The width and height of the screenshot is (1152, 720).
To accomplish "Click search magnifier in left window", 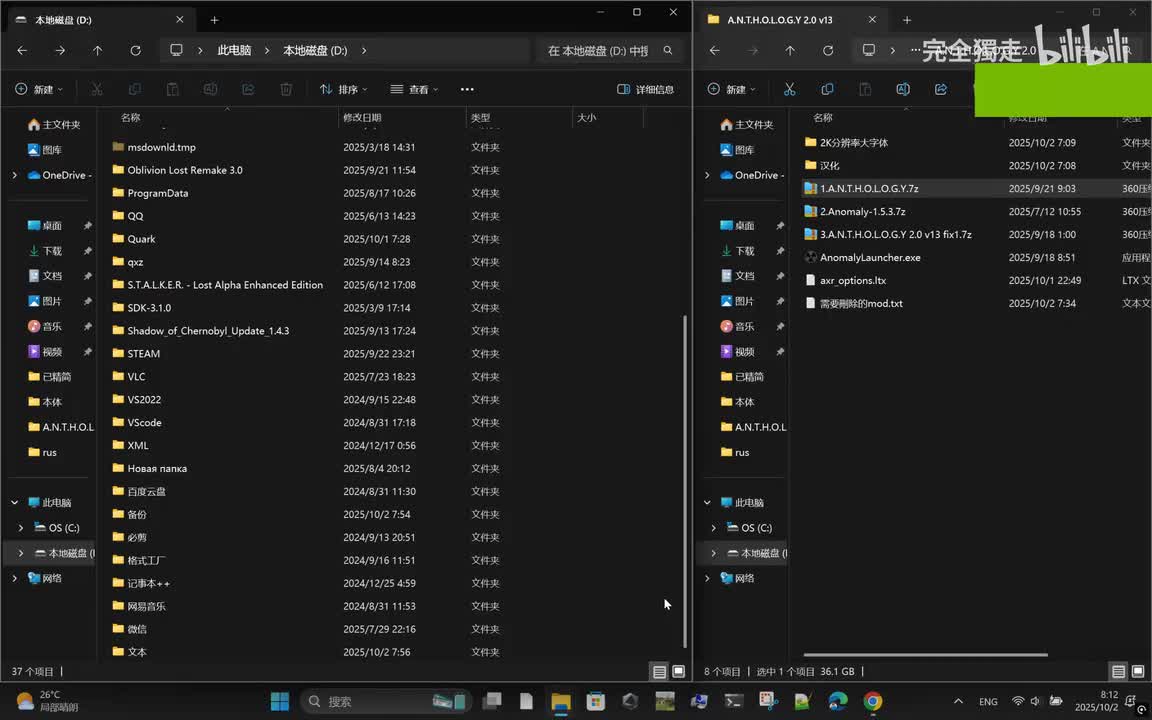I will point(668,50).
